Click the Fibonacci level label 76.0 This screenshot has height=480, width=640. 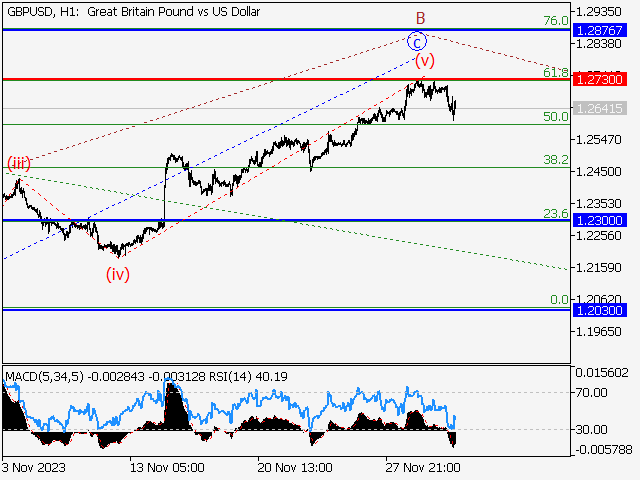pos(556,20)
